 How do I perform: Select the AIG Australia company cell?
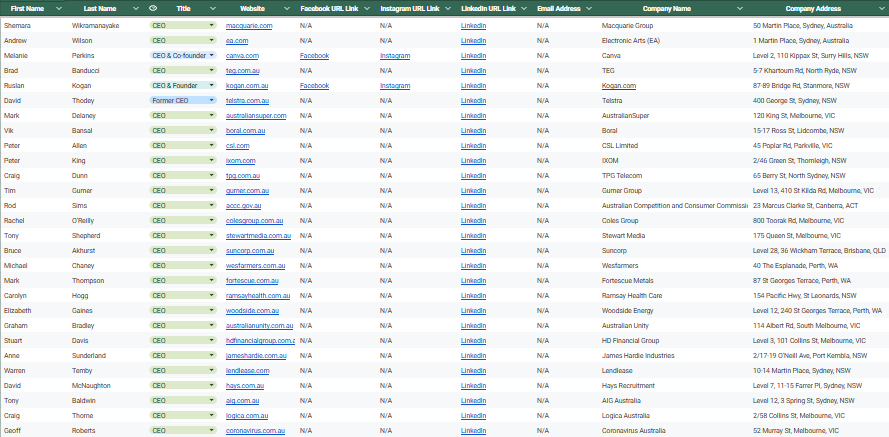point(621,401)
